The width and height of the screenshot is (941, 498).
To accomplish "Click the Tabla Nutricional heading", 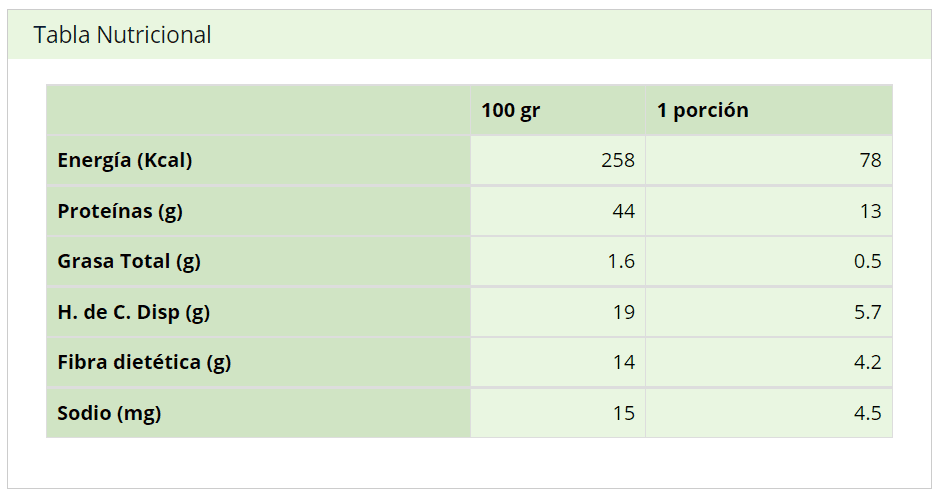I will coord(122,35).
